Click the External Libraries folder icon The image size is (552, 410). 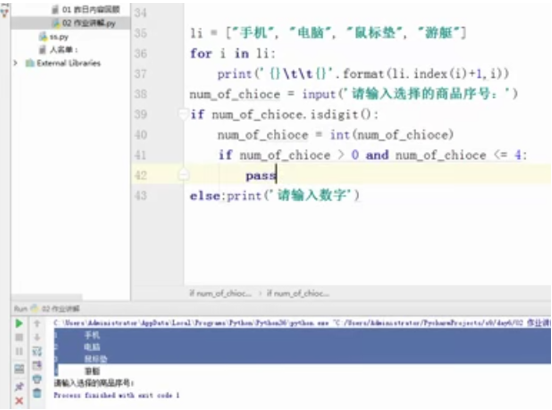click(30, 63)
